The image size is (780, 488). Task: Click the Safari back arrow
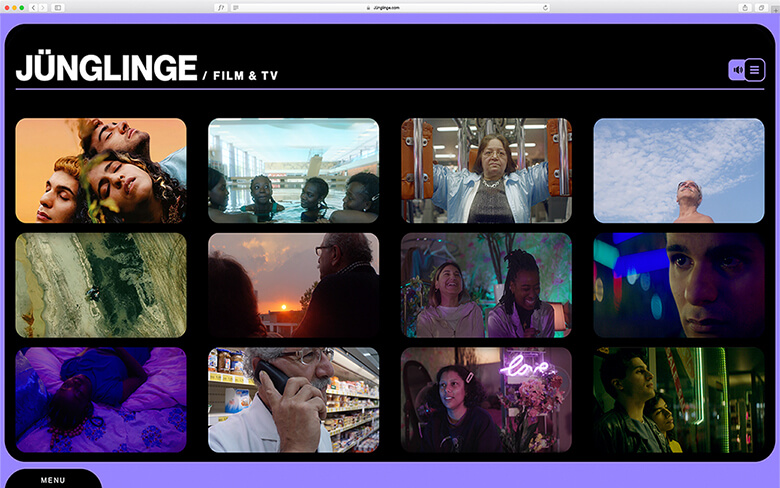pyautogui.click(x=33, y=7)
